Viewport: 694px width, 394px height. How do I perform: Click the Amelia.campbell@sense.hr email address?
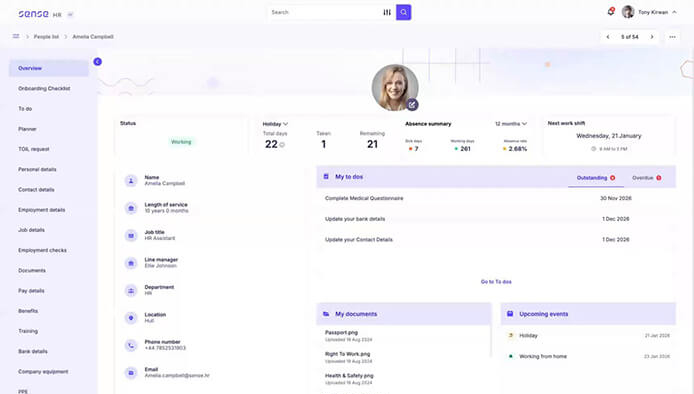click(x=177, y=376)
